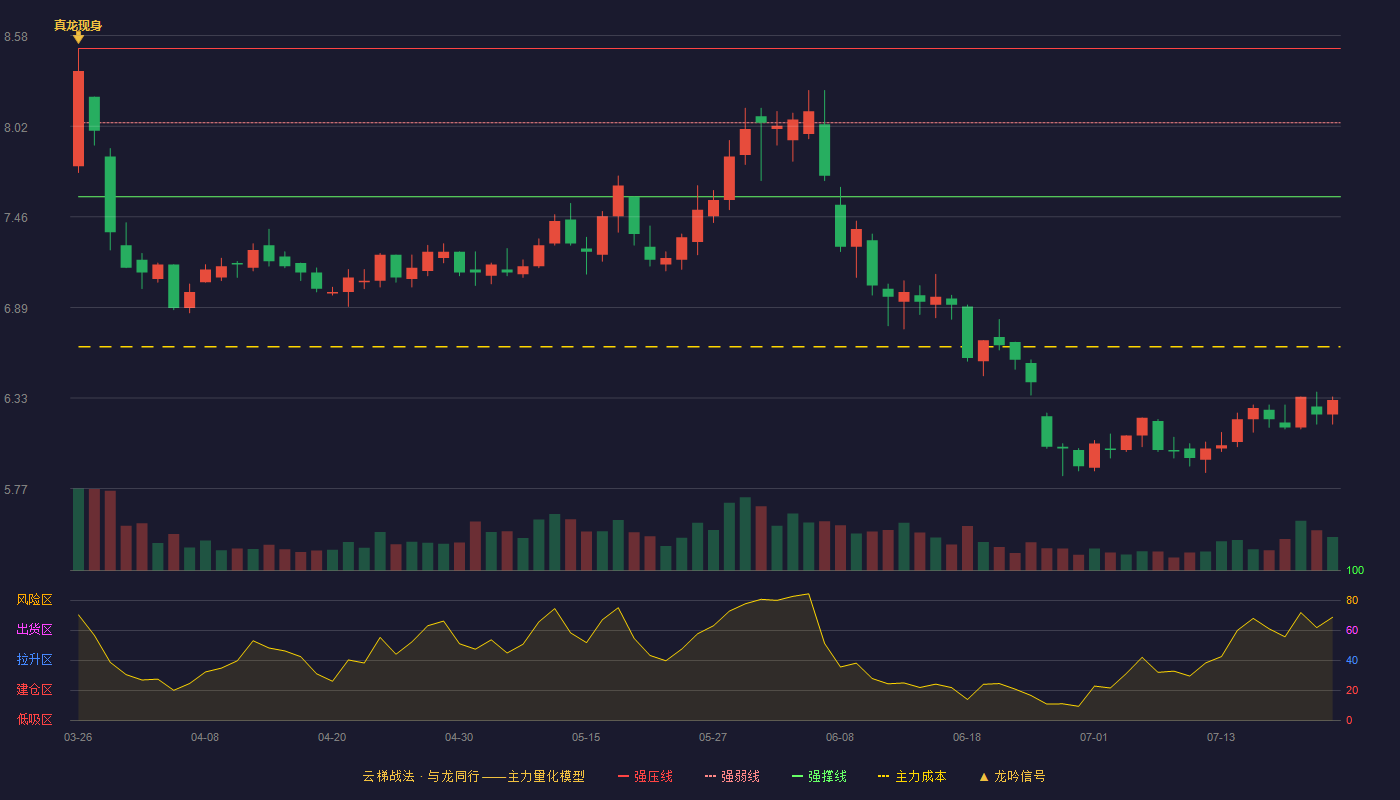Click the 出货区 zone label
1400x800 pixels.
[x=34, y=630]
